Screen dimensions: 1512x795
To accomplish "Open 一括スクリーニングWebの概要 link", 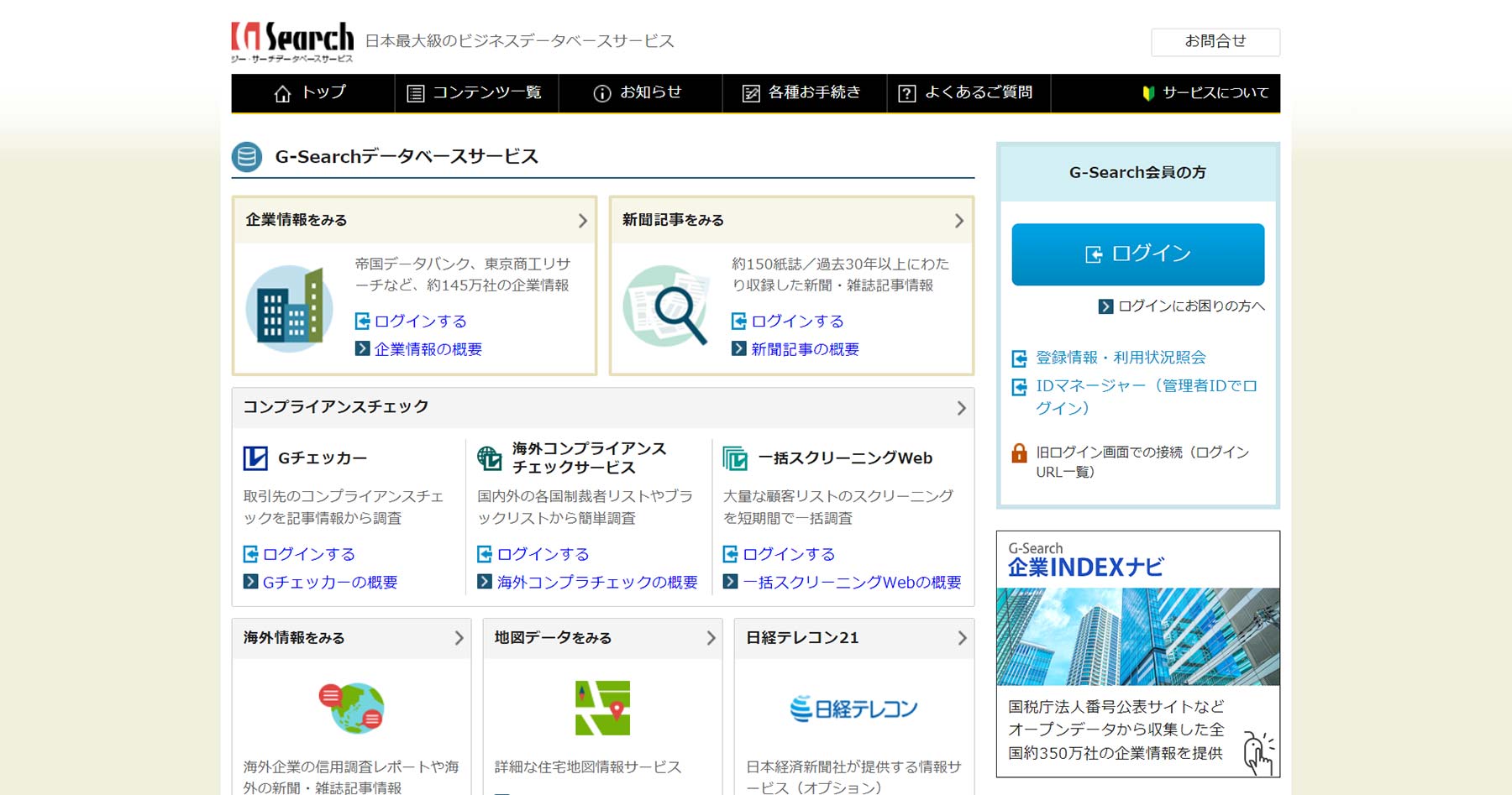I will (x=852, y=583).
